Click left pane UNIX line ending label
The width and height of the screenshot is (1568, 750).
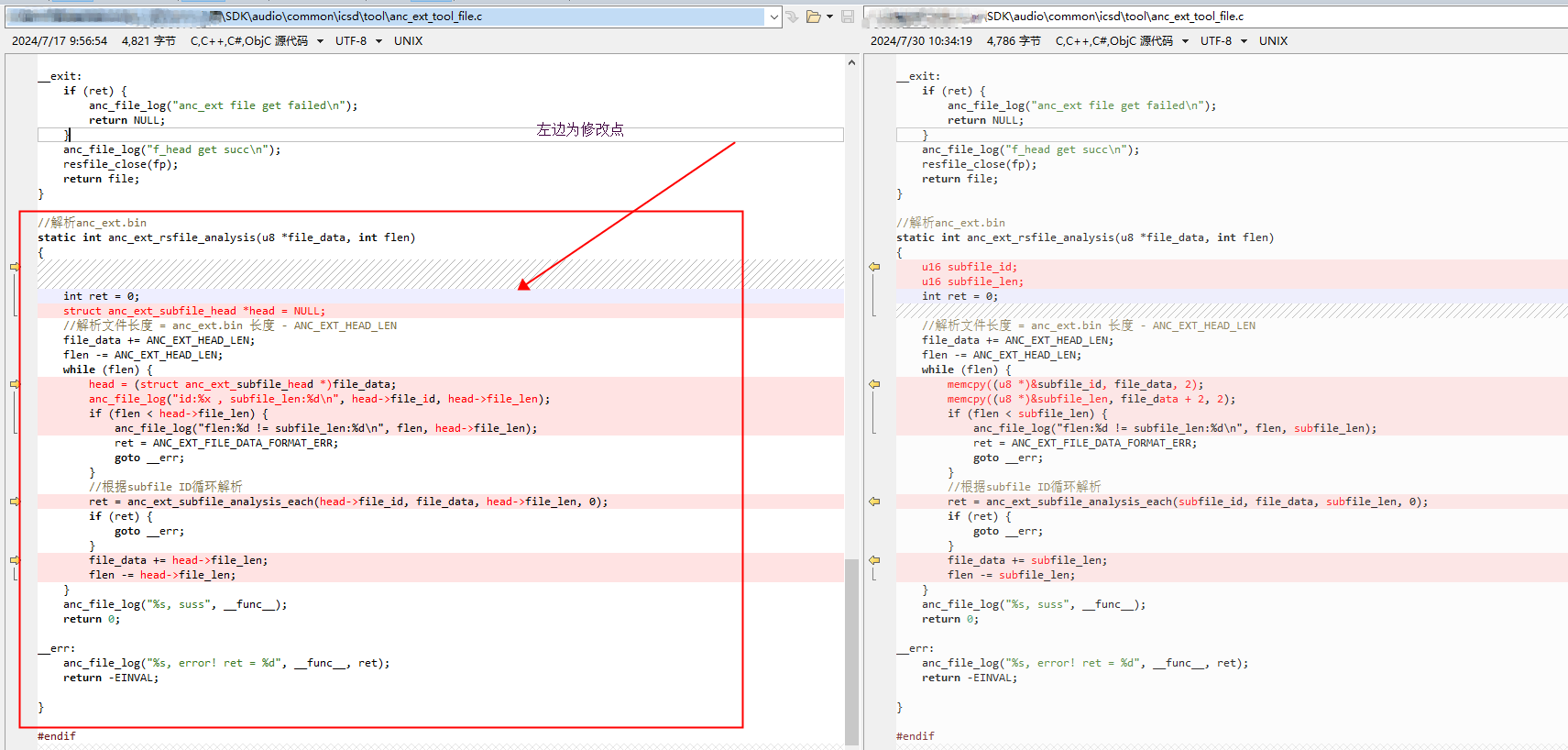click(x=408, y=41)
